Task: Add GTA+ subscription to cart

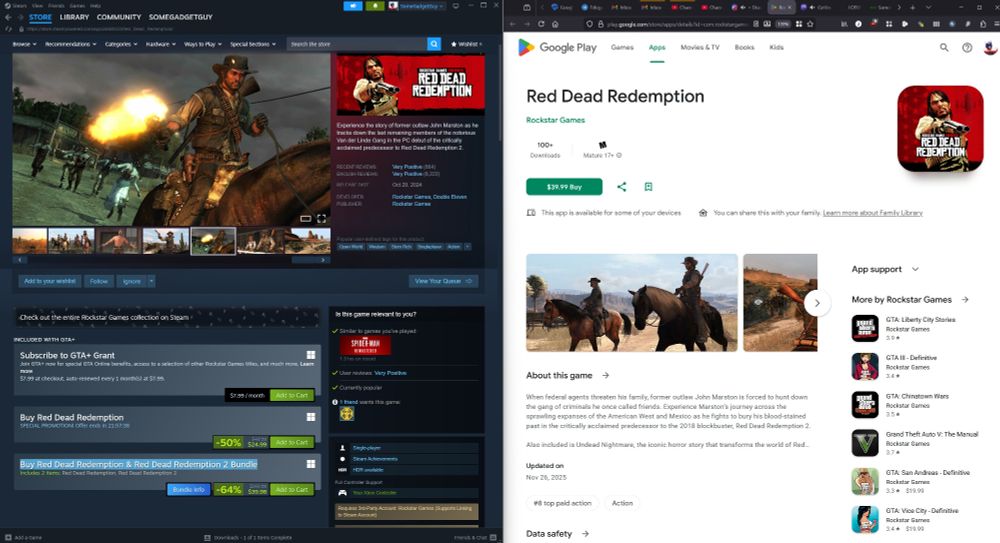Action: coord(292,395)
